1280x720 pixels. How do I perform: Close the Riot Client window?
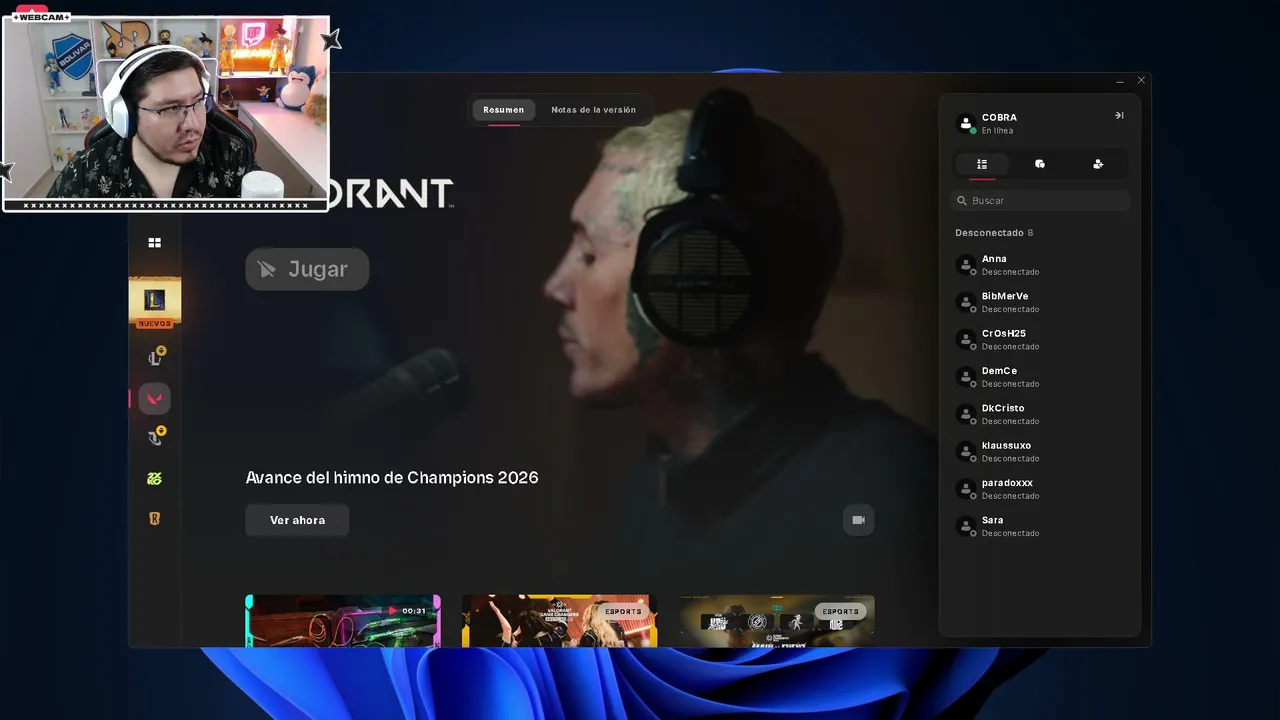click(x=1141, y=80)
